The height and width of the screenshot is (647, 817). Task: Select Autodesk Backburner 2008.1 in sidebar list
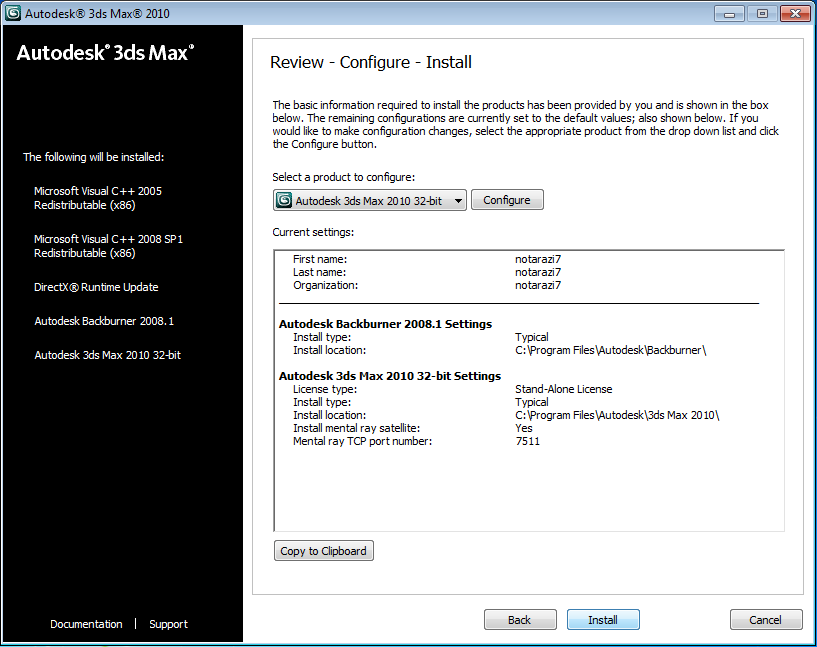104,321
